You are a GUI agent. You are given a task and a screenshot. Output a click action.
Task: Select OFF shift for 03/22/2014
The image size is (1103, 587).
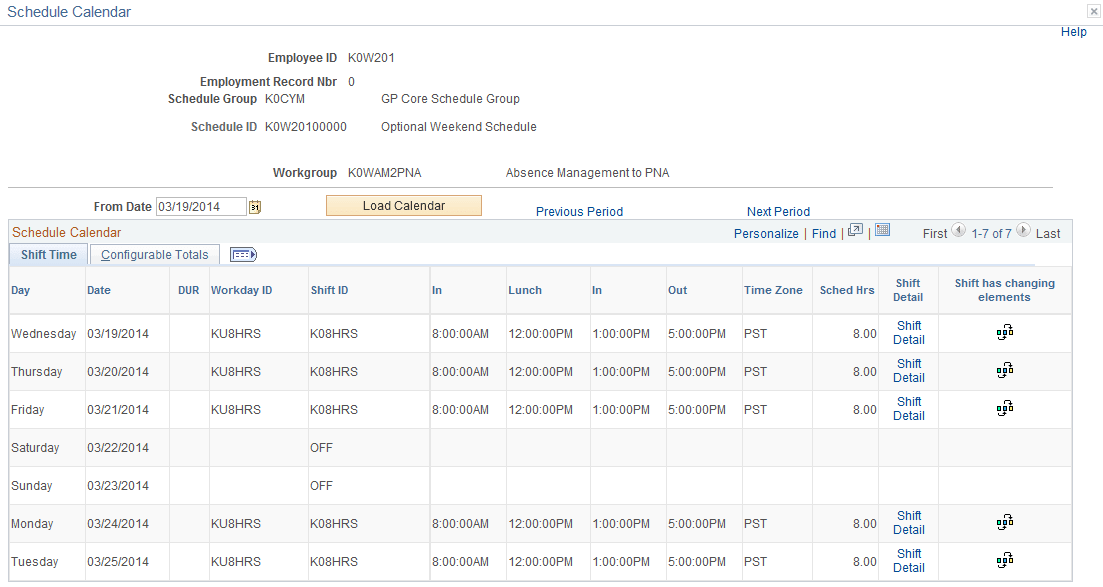(321, 448)
